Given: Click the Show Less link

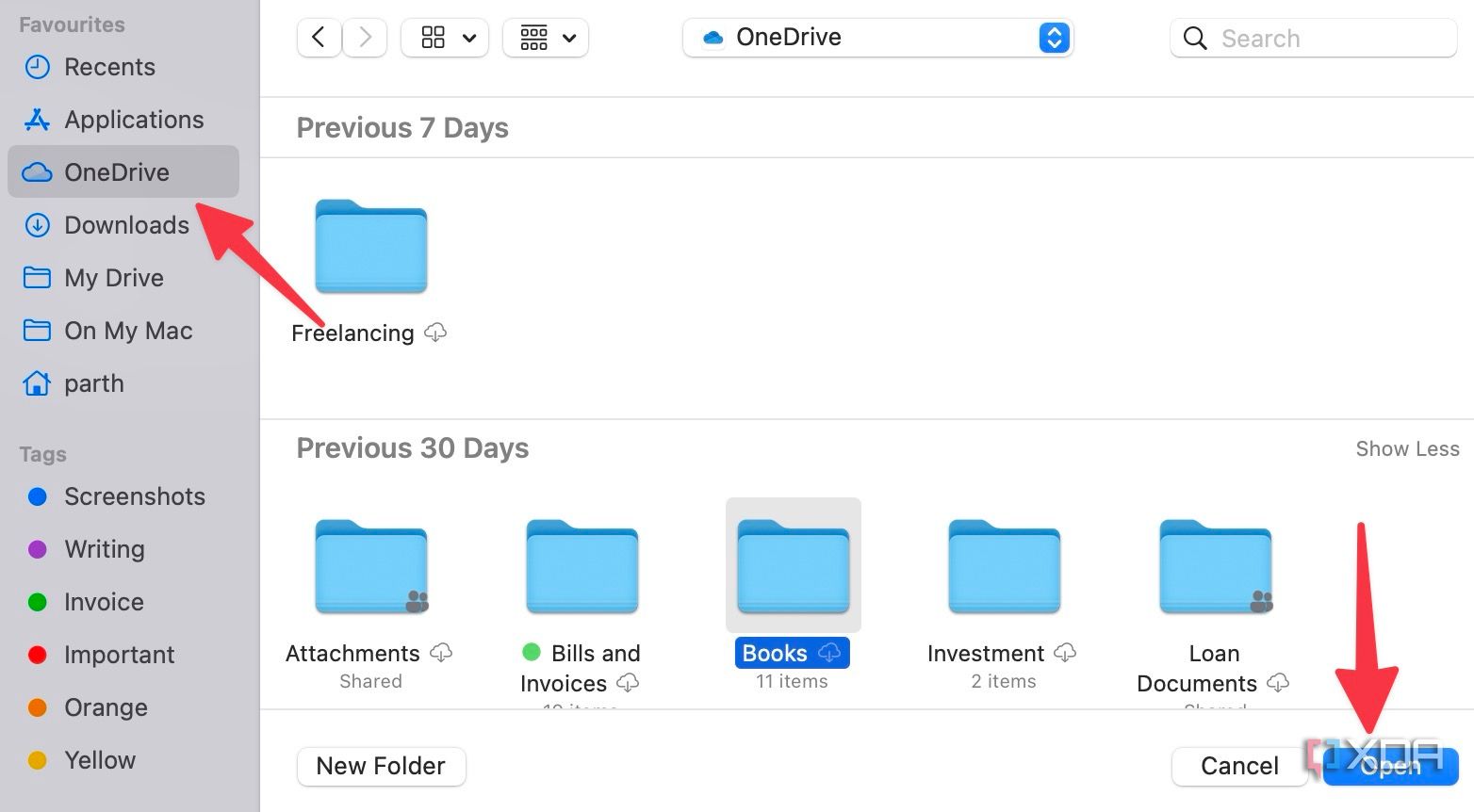Looking at the screenshot, I should 1407,448.
